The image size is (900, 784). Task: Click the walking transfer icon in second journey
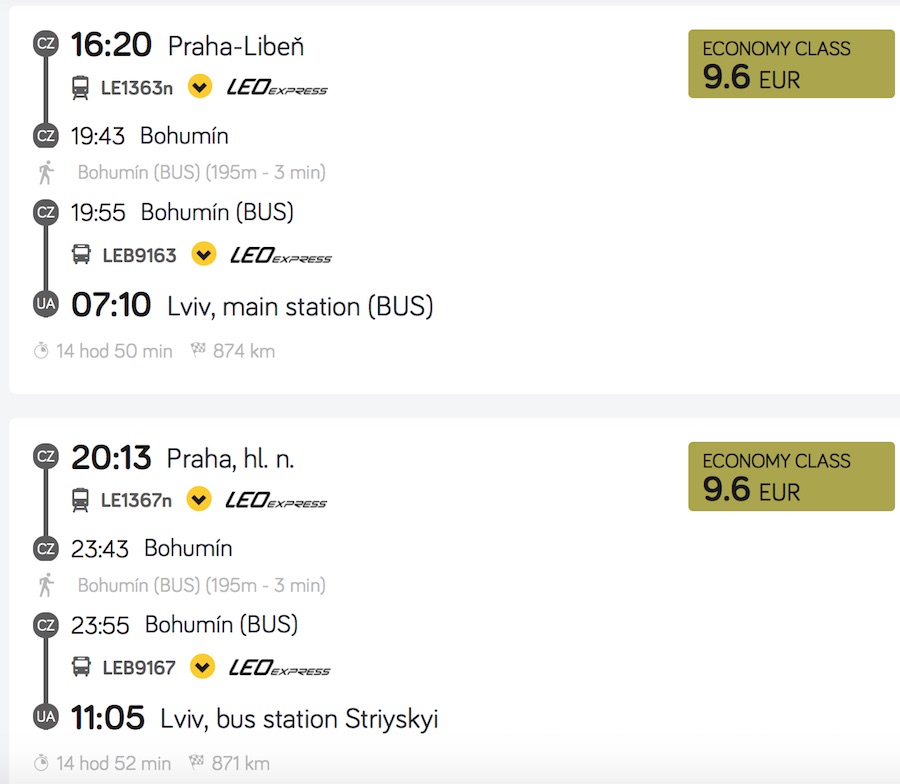click(45, 585)
